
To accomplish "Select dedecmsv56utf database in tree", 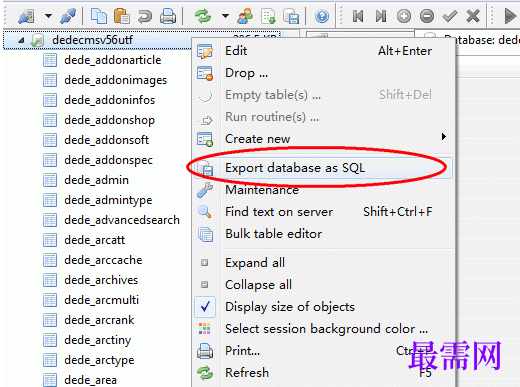I will click(x=92, y=40).
